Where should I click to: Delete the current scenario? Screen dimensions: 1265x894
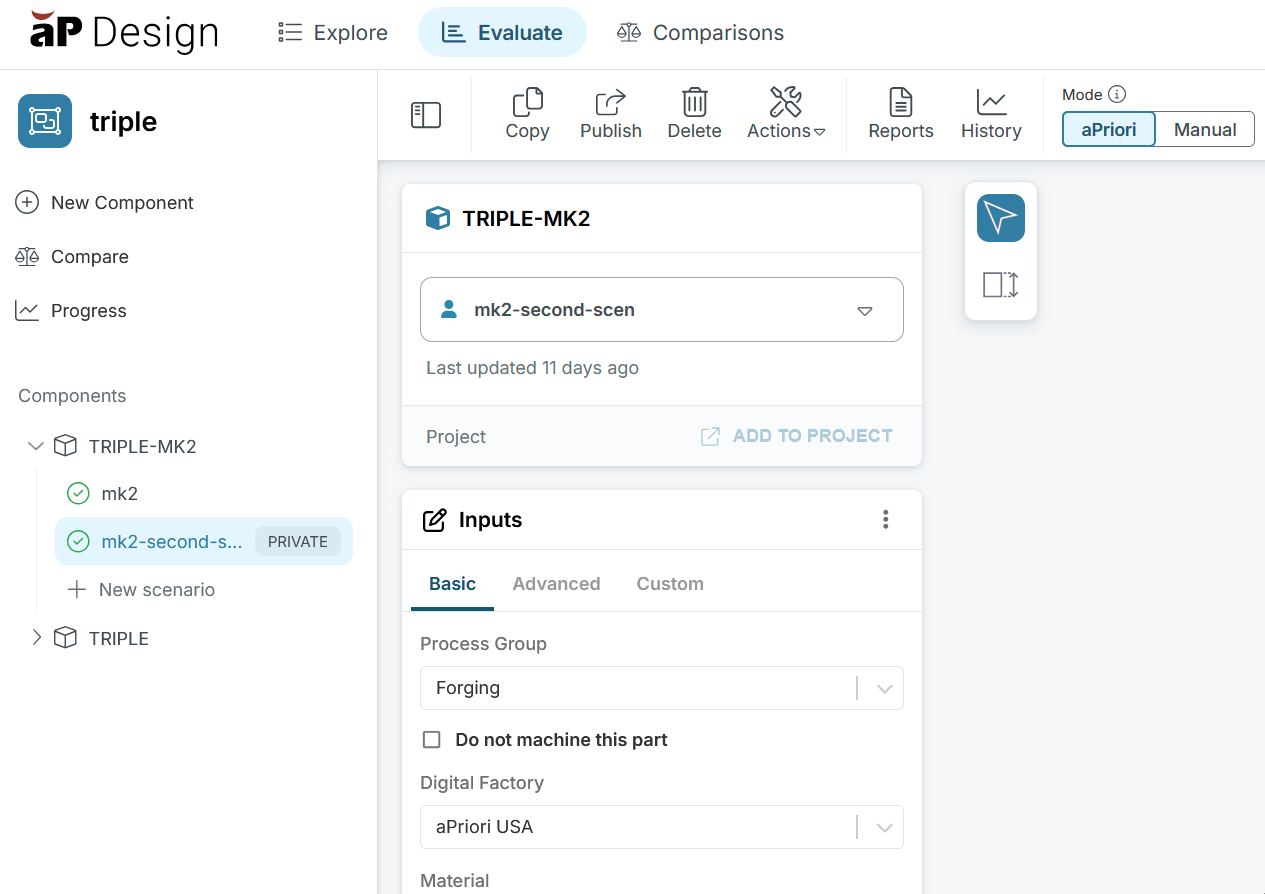[694, 114]
